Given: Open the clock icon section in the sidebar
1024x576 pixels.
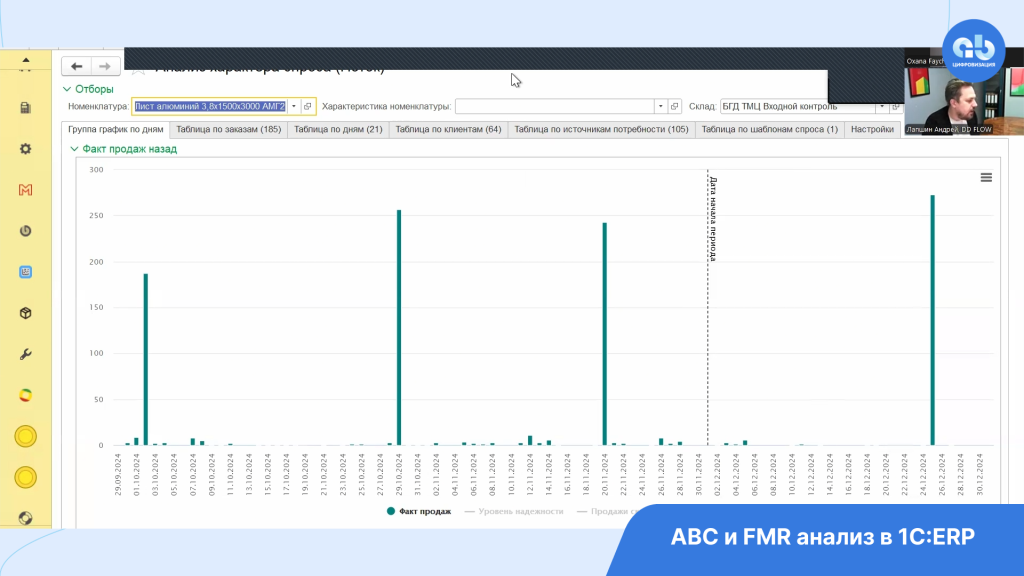Looking at the screenshot, I should [25, 231].
